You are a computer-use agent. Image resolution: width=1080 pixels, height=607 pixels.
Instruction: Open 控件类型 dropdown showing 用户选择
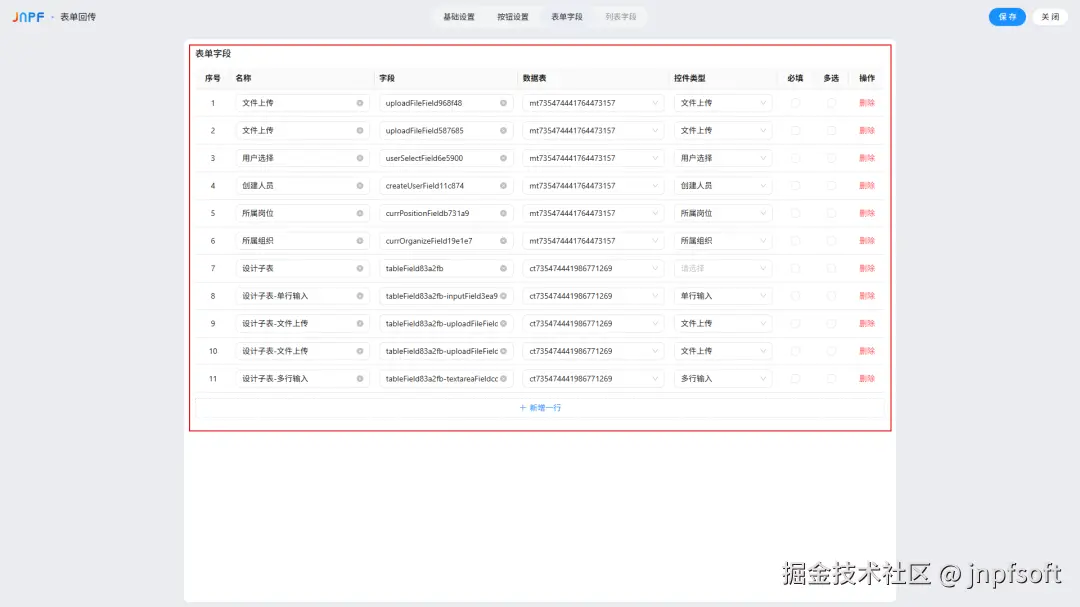coord(723,158)
